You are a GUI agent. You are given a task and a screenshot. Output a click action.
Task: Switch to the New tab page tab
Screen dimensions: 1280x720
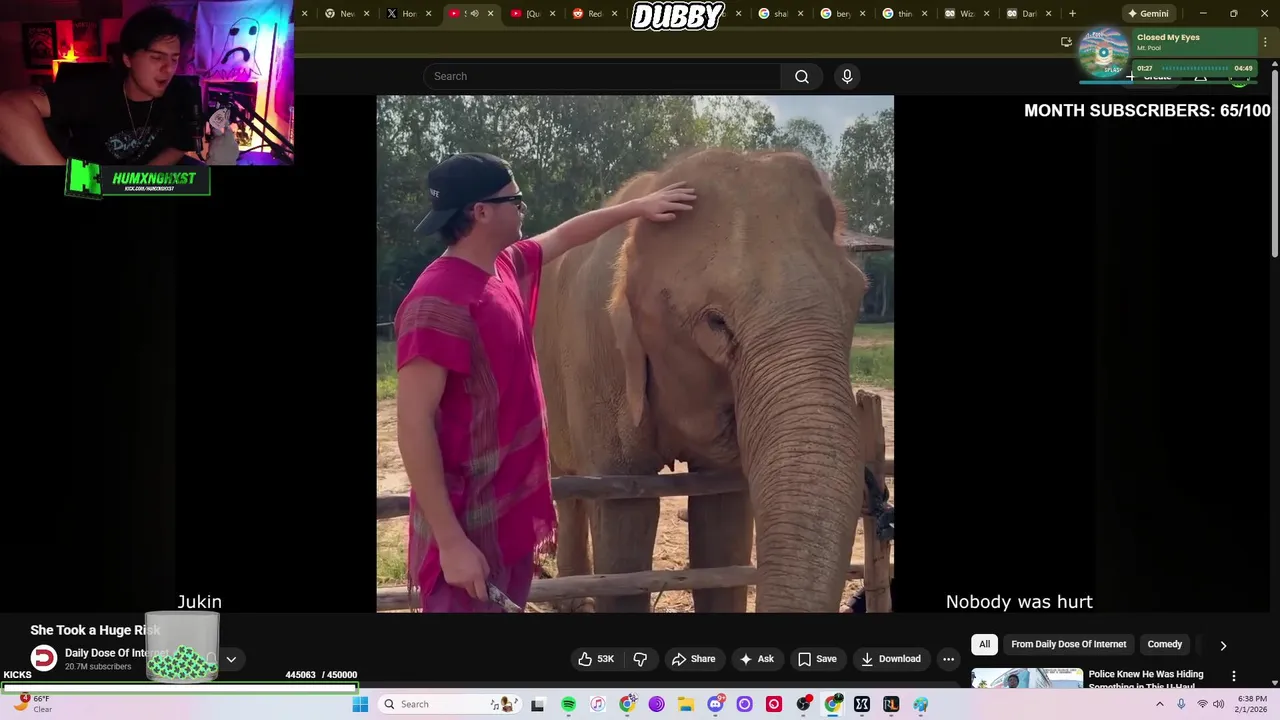pyautogui.click(x=340, y=14)
